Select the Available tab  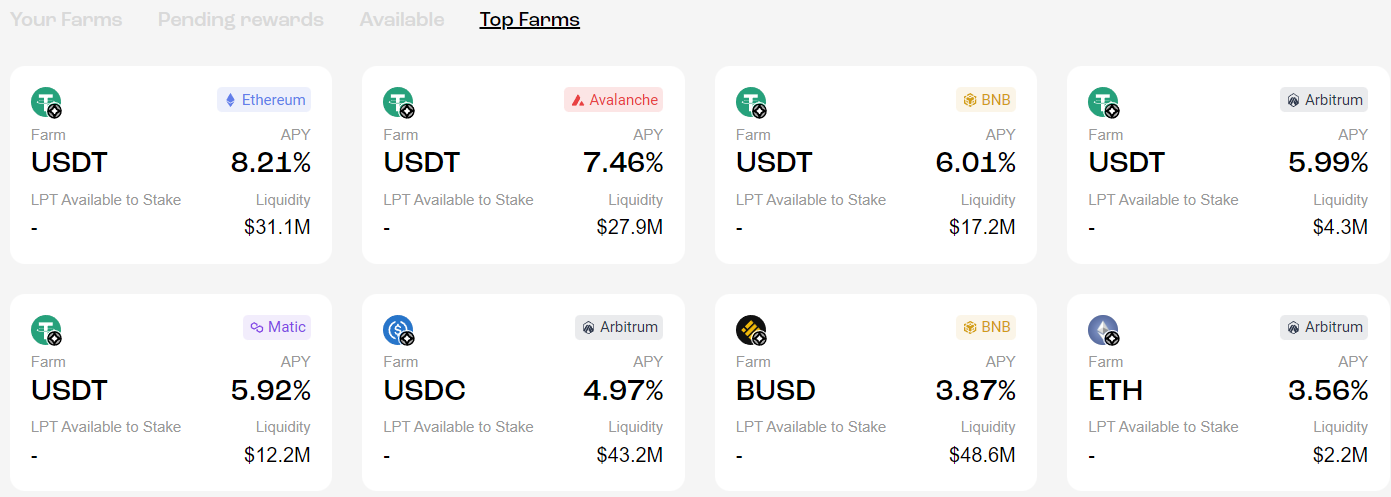click(x=402, y=20)
